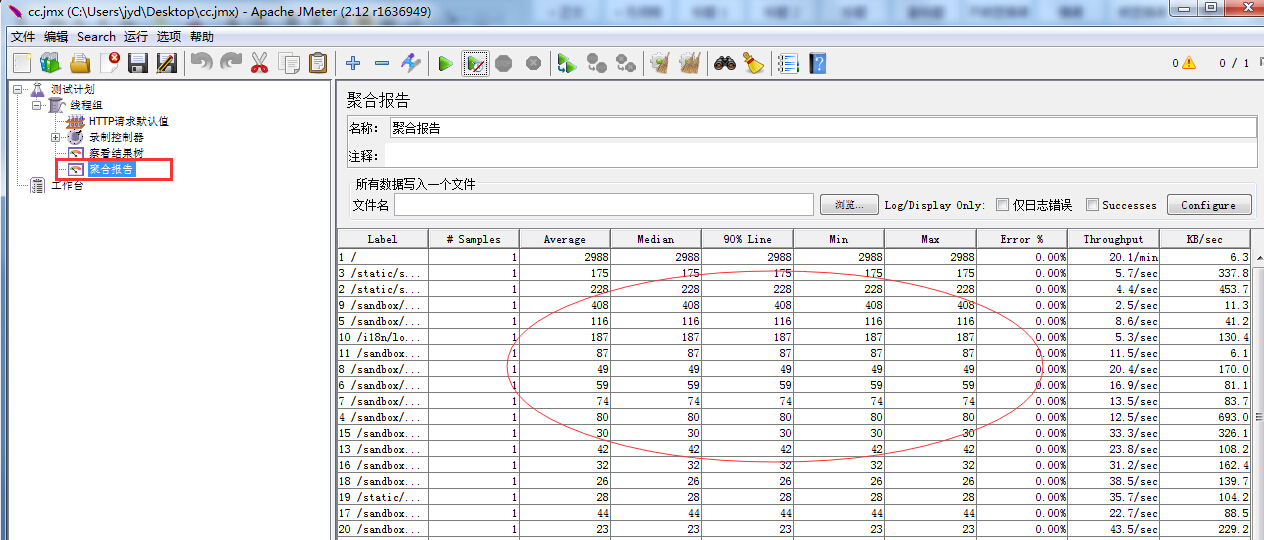Click the 文件名 input field
This screenshot has width=1264, height=540.
point(603,205)
